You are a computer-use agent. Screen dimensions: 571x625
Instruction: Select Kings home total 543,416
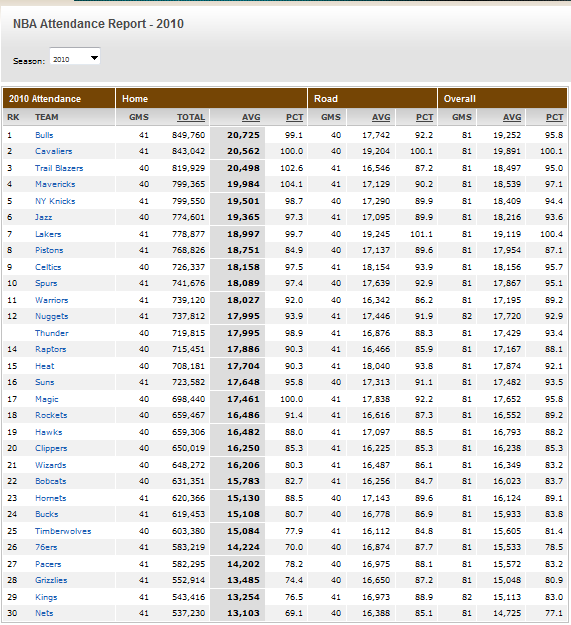click(188, 597)
